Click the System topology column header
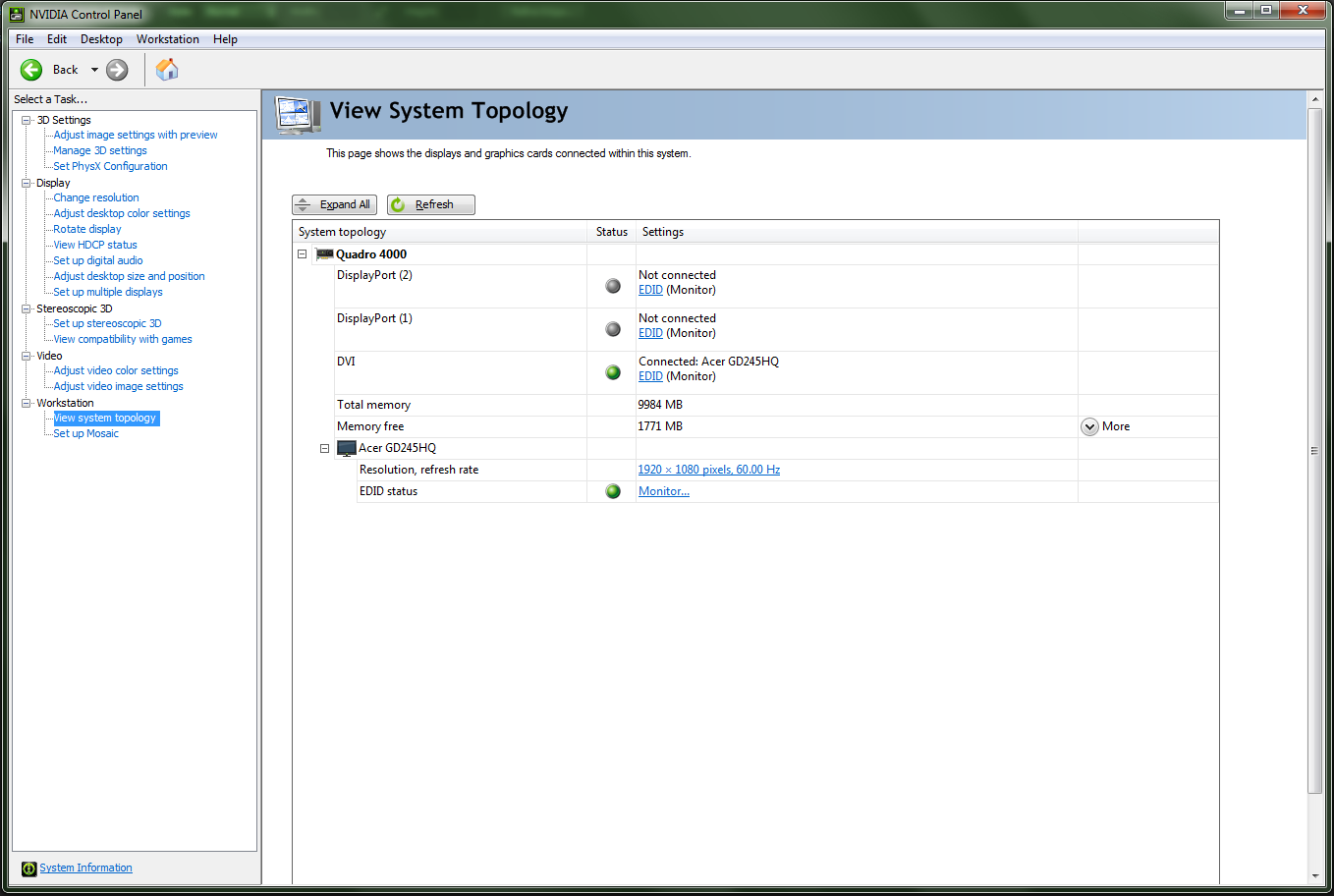1334x896 pixels. [x=440, y=232]
